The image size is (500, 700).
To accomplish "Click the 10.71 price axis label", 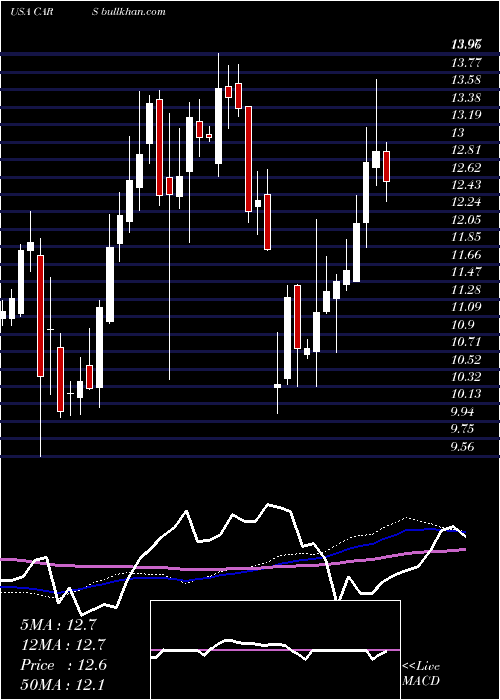I will point(466,342).
